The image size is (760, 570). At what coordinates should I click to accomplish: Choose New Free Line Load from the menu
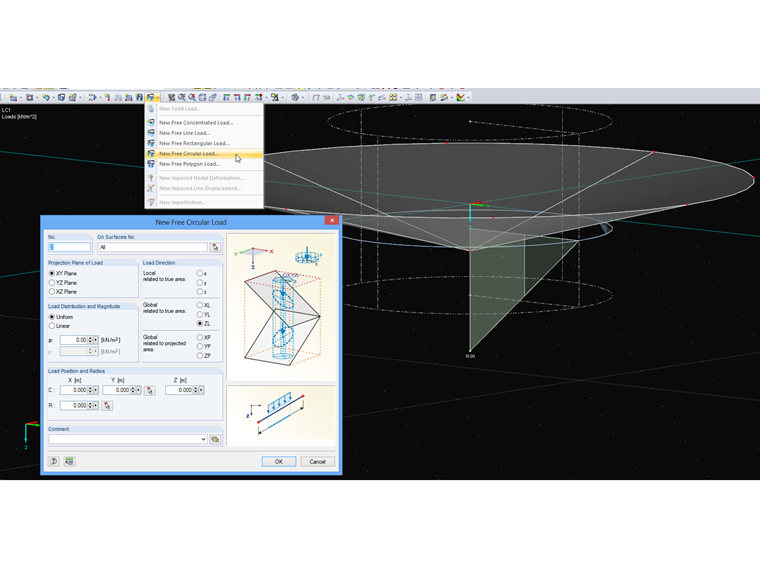pyautogui.click(x=204, y=133)
